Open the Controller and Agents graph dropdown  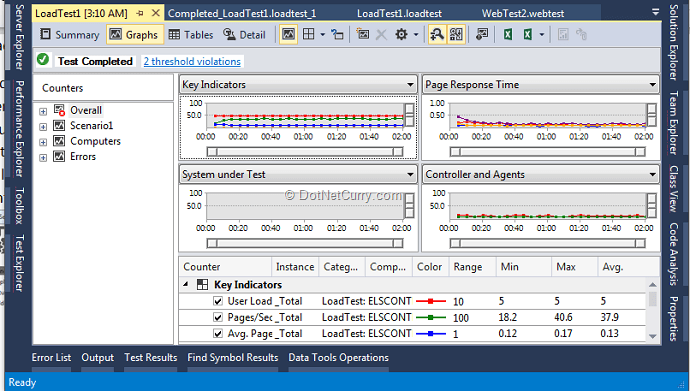click(x=653, y=175)
